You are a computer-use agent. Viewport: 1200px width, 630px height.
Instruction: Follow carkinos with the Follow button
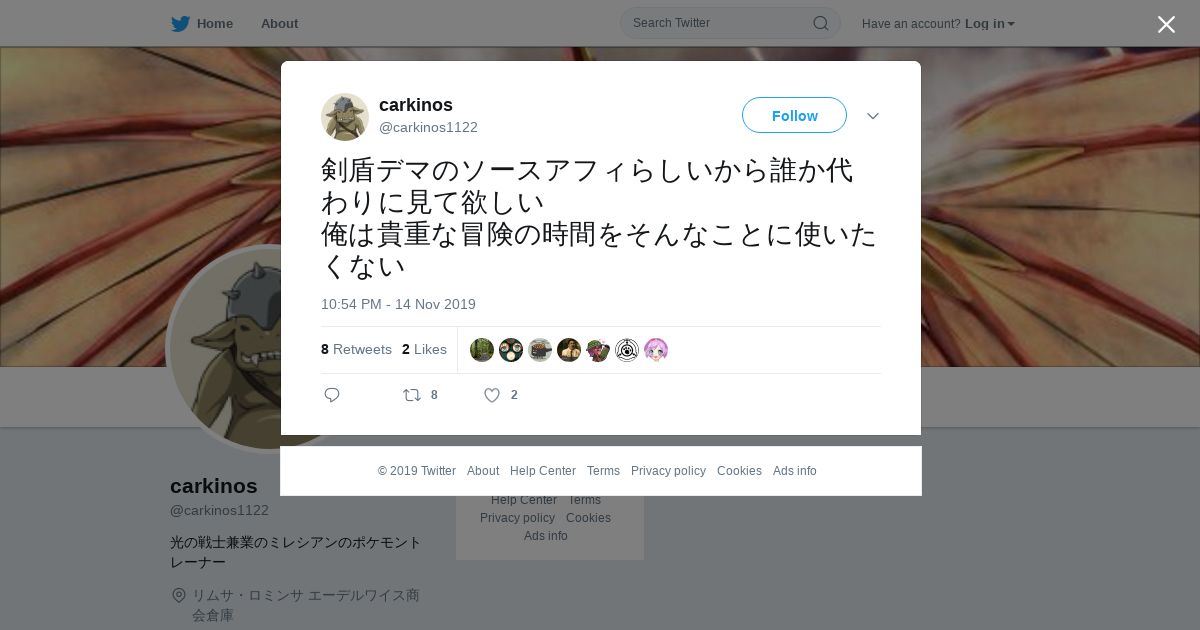point(794,115)
